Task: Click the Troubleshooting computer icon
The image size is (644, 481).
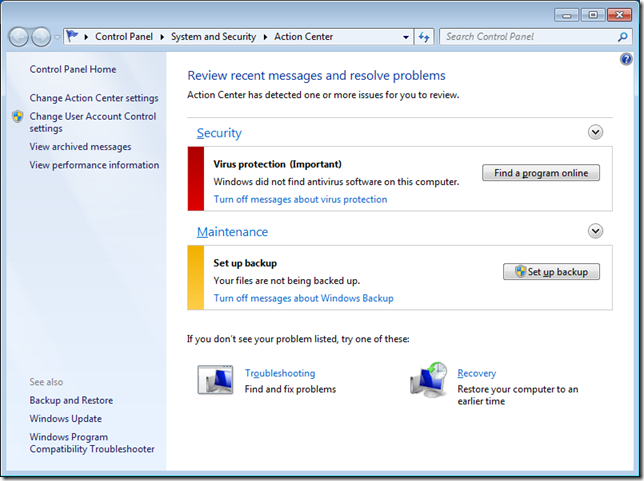Action: 216,380
